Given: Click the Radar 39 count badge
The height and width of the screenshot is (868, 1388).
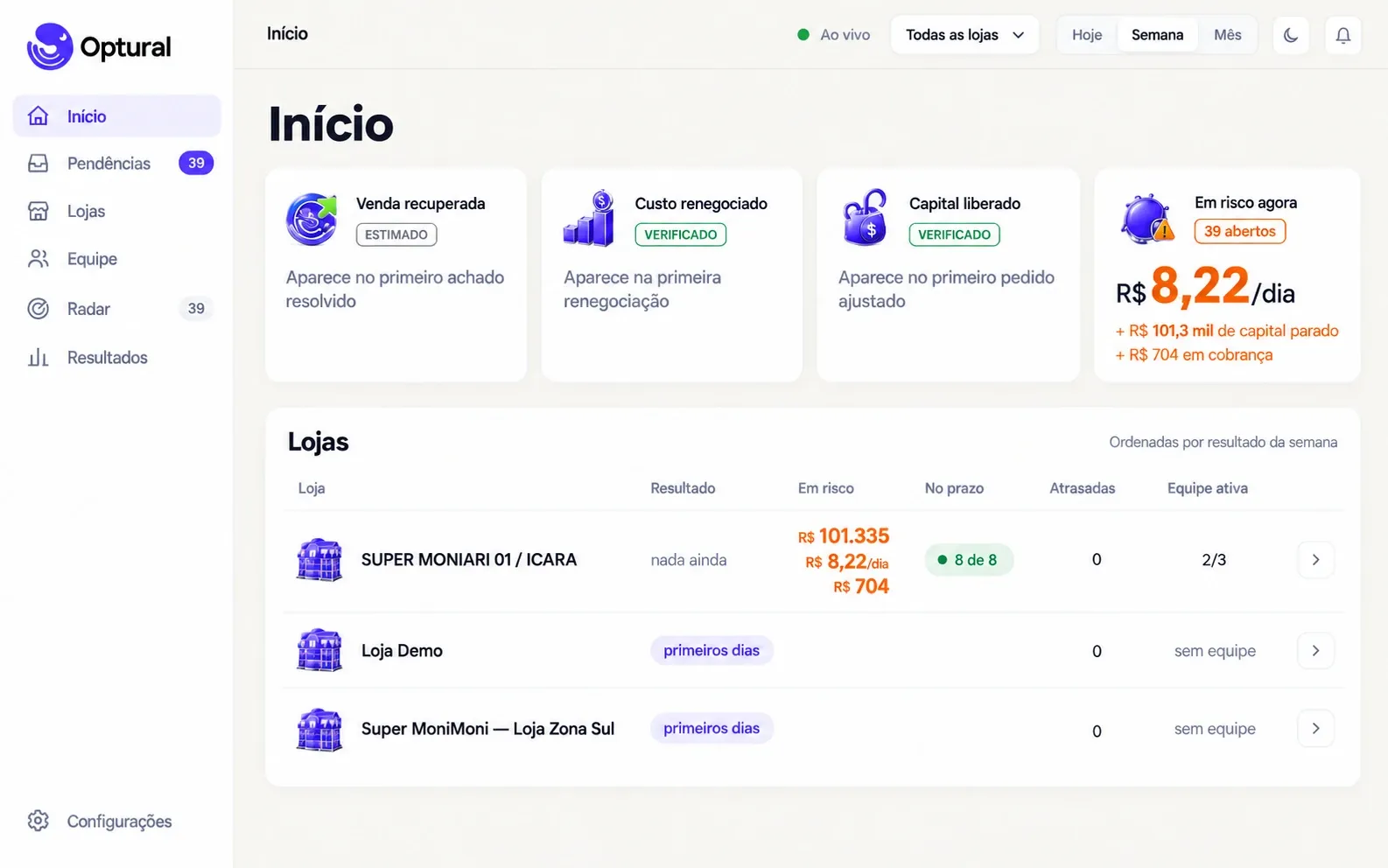Looking at the screenshot, I should click(x=196, y=308).
